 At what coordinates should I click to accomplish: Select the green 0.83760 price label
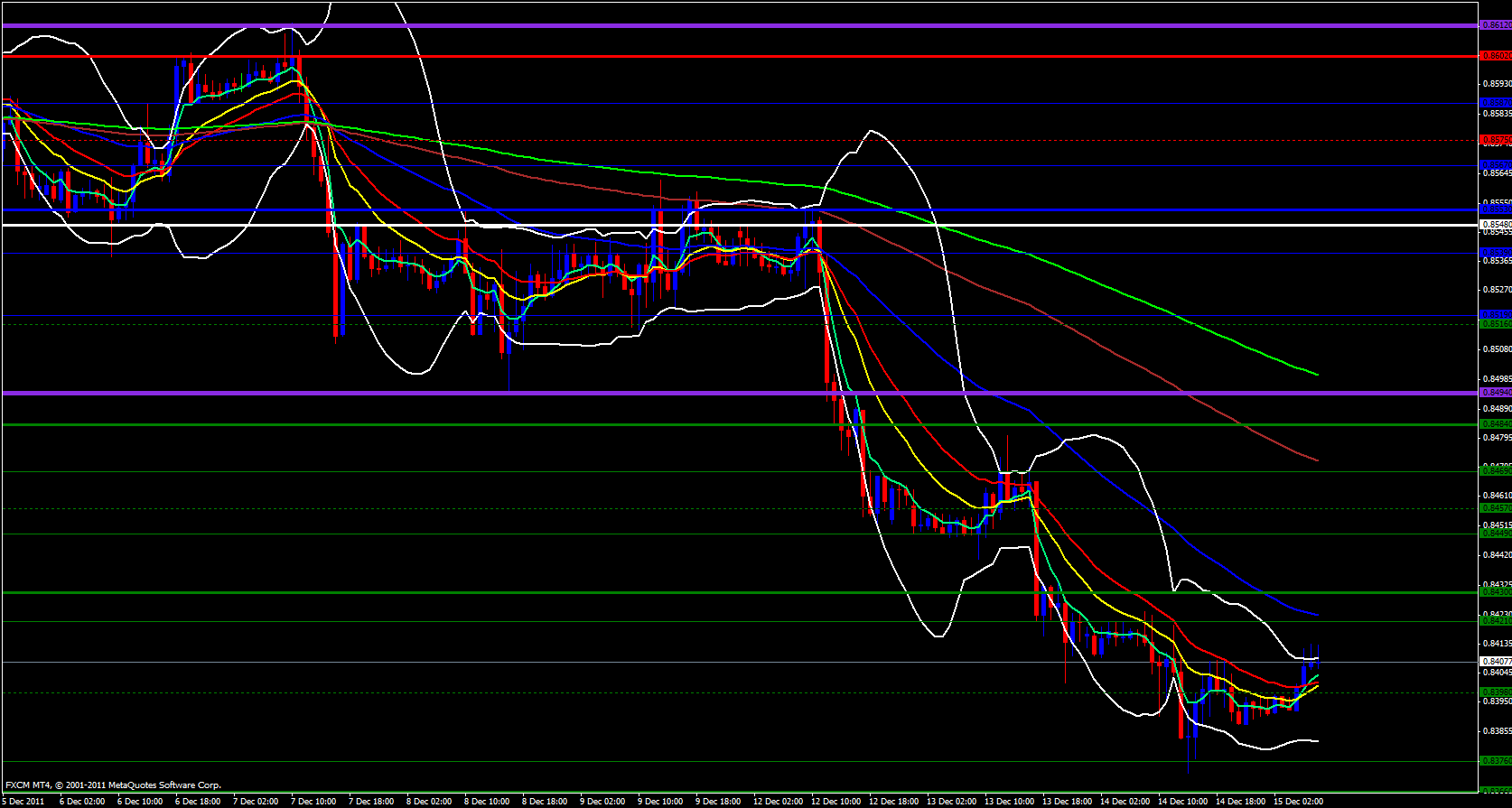[1496, 761]
